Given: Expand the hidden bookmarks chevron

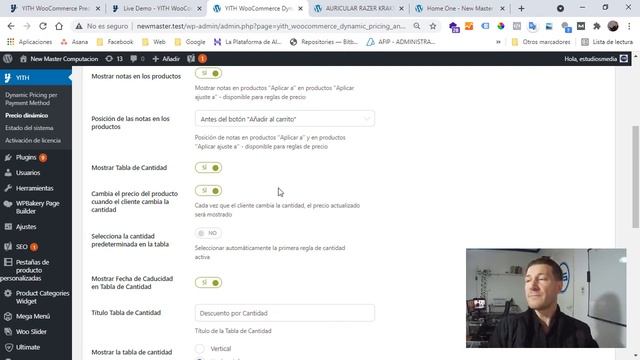Looking at the screenshot, I should (498, 42).
